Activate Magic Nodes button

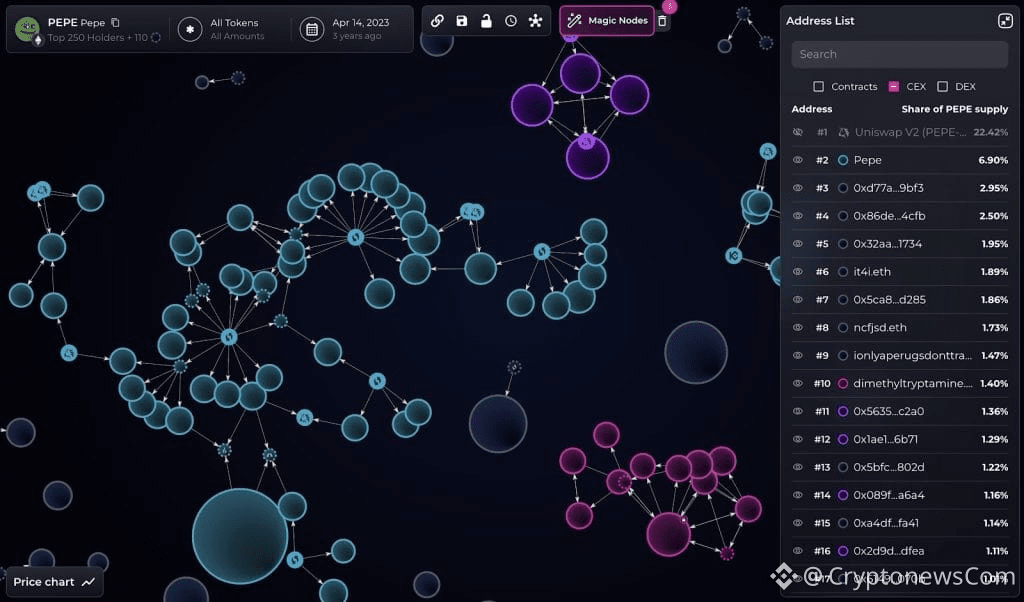tap(607, 21)
